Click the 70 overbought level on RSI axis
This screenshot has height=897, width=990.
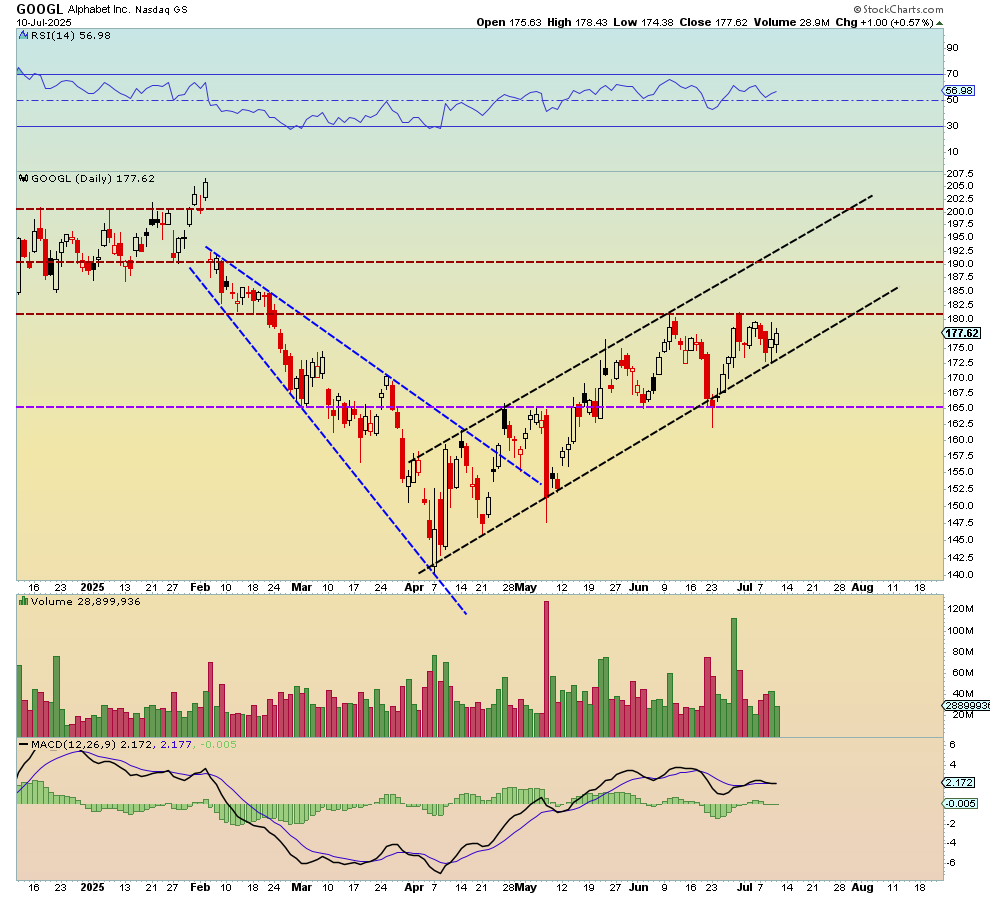[952, 74]
